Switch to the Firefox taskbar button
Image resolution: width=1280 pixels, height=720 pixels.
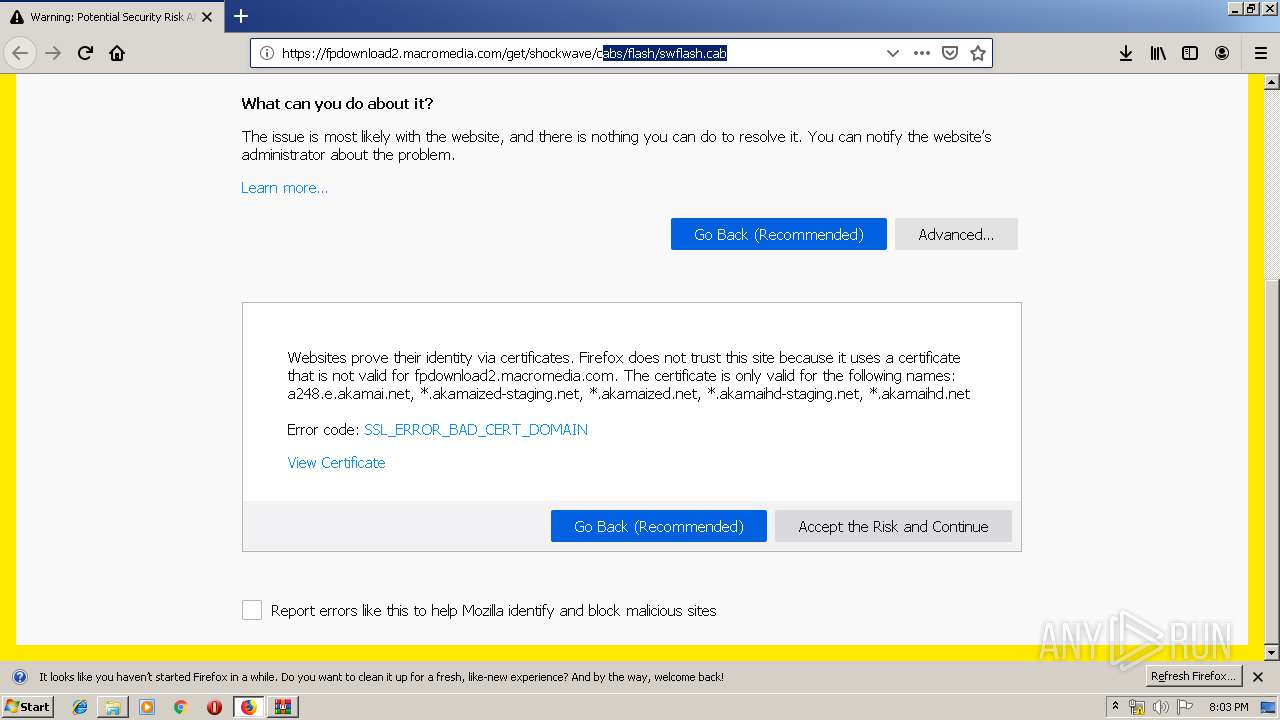pyautogui.click(x=248, y=707)
